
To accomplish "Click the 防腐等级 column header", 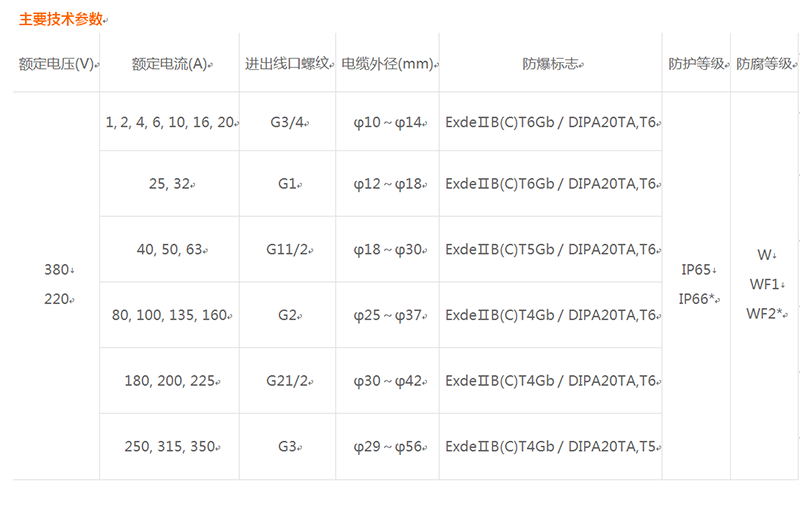I will click(x=764, y=64).
